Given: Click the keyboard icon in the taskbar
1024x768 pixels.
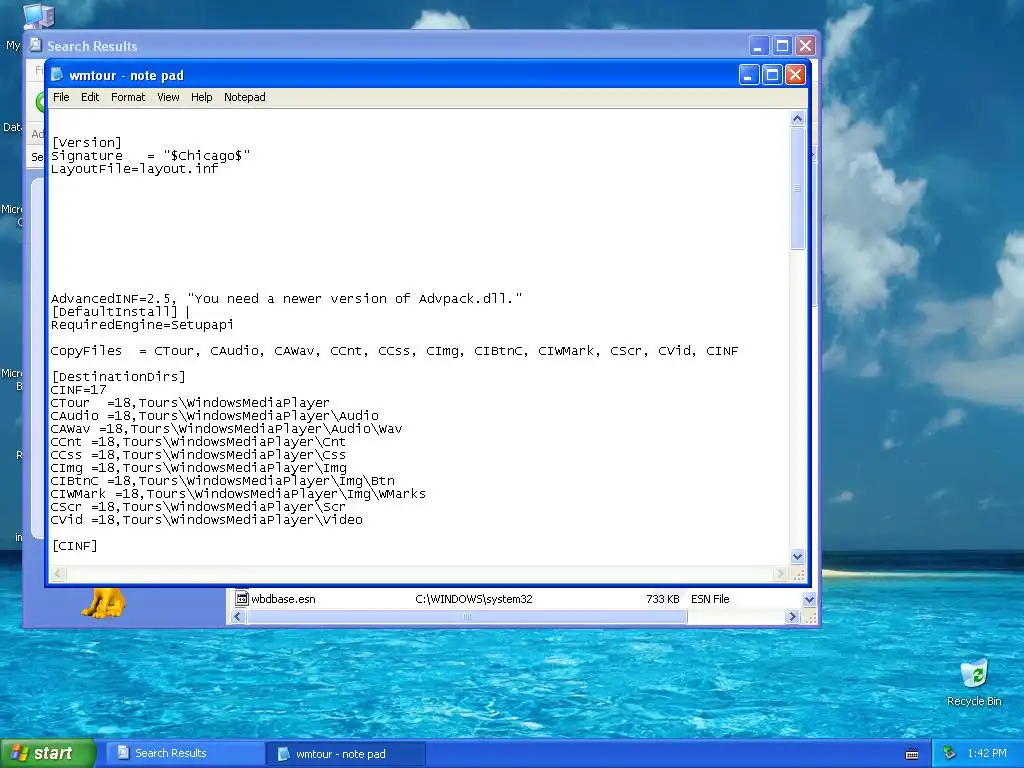Looking at the screenshot, I should pos(912,754).
